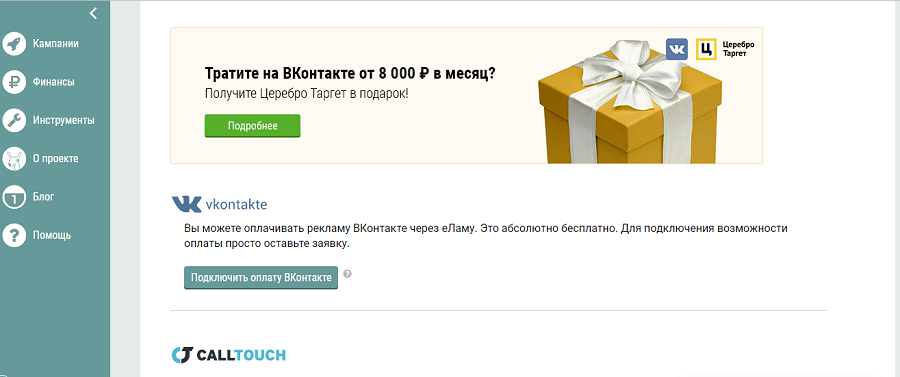Click the llama icon for О проекте
The image size is (900, 377).
coord(14,159)
